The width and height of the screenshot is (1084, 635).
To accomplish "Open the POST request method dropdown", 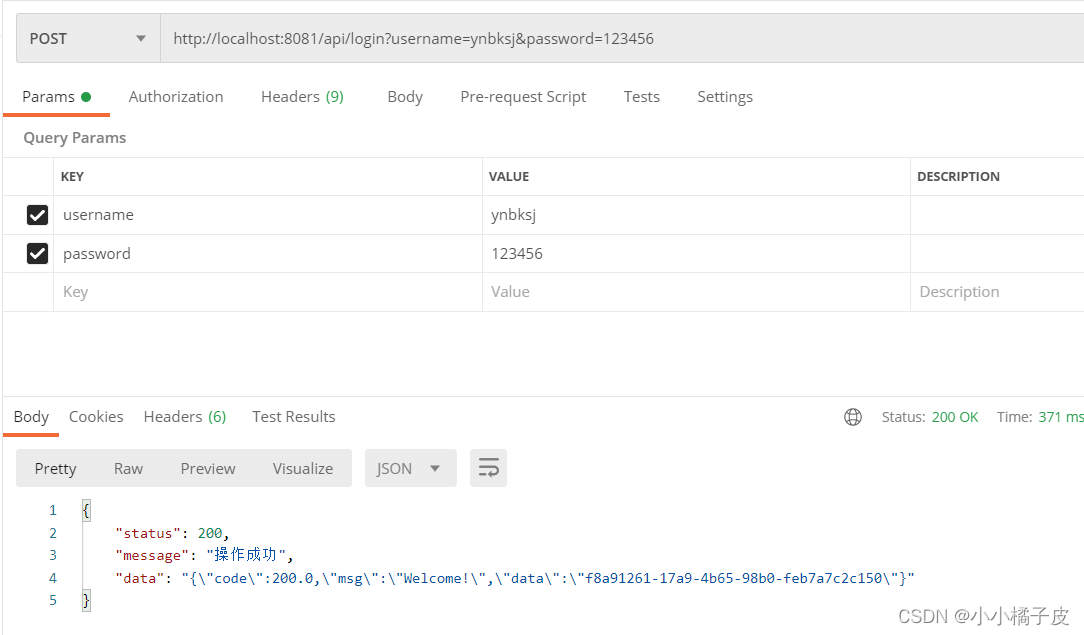I will 87,37.
